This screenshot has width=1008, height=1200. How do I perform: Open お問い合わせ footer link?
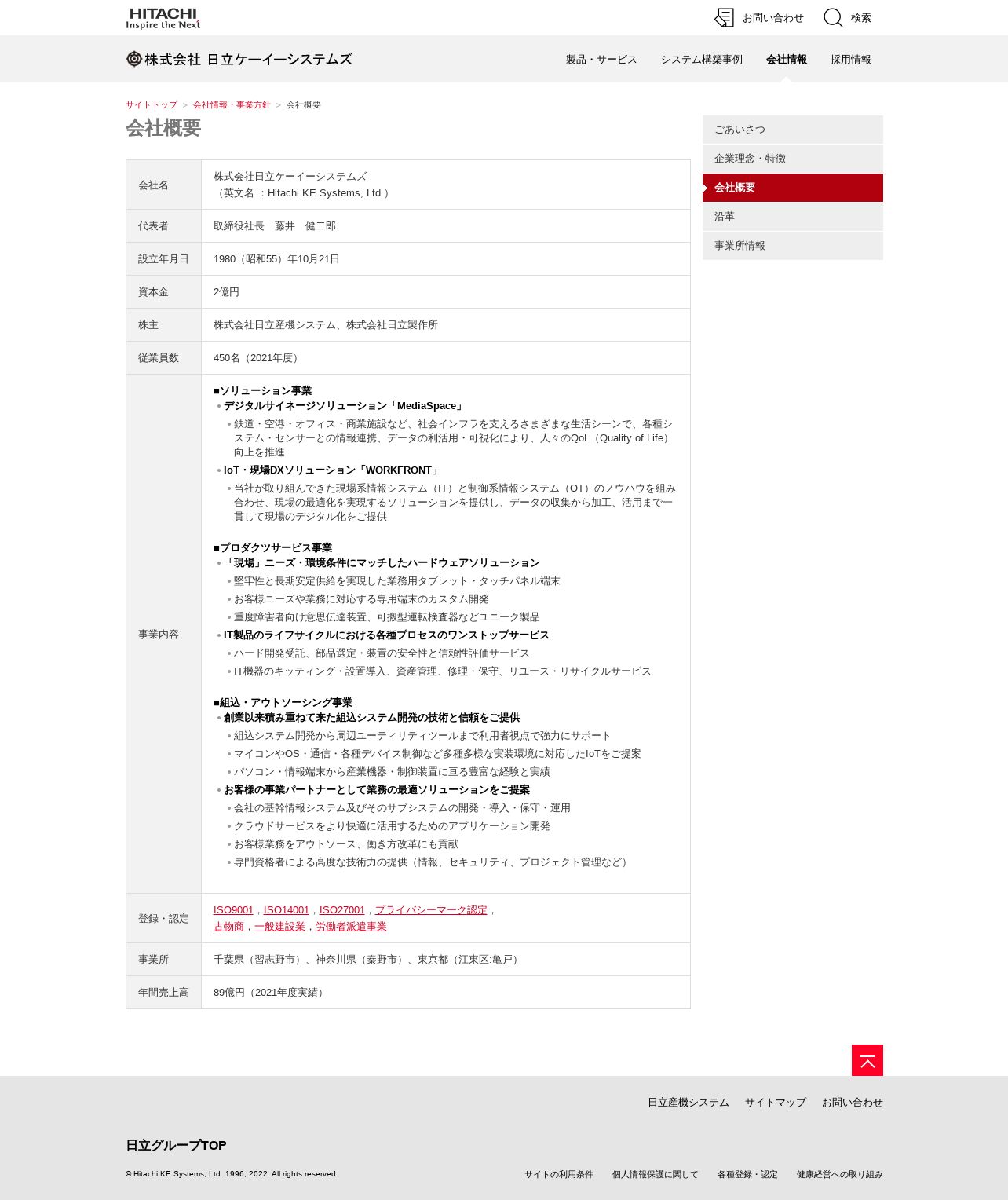(x=853, y=1103)
